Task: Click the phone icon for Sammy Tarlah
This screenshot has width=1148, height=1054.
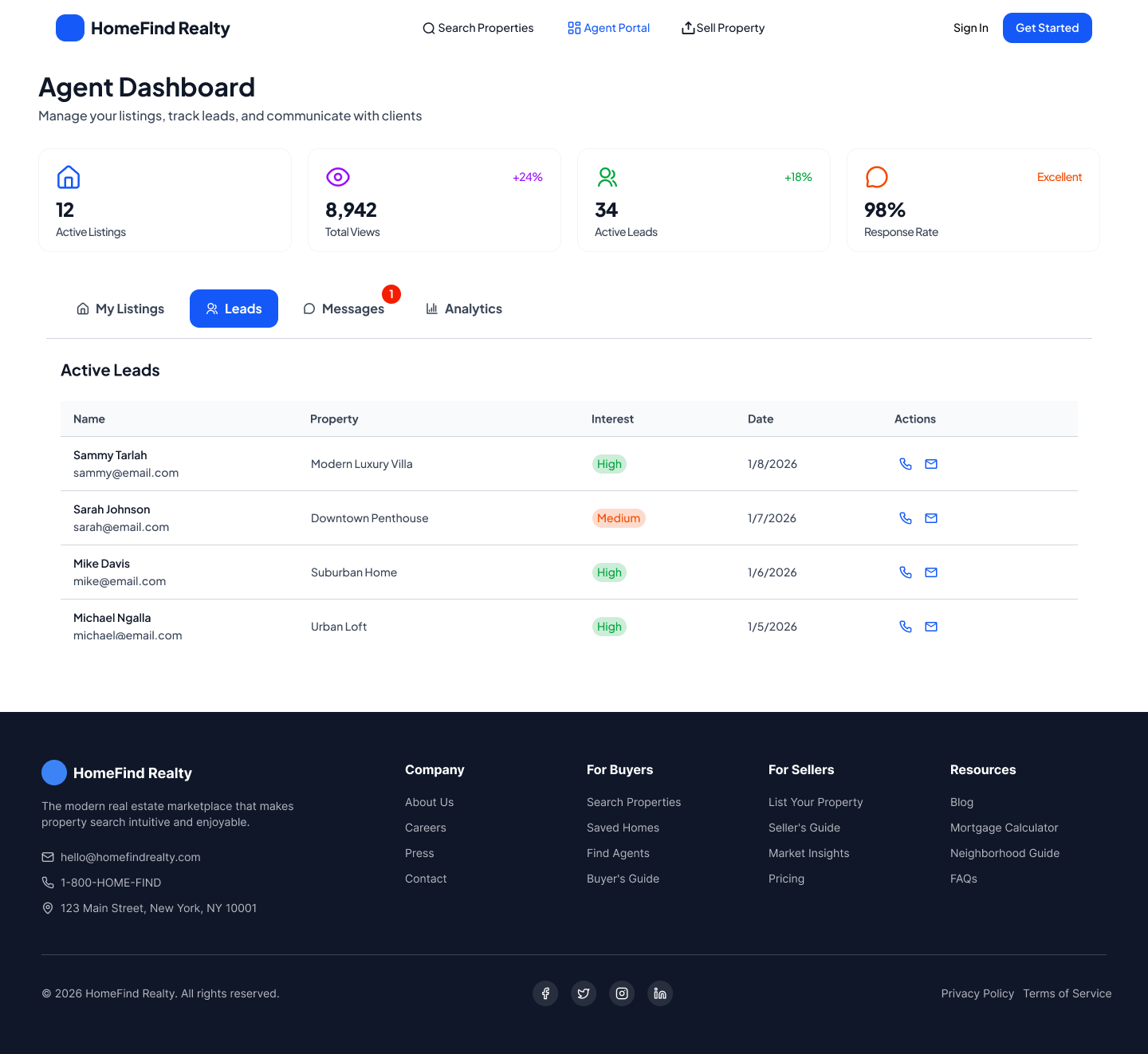Action: 906,464
